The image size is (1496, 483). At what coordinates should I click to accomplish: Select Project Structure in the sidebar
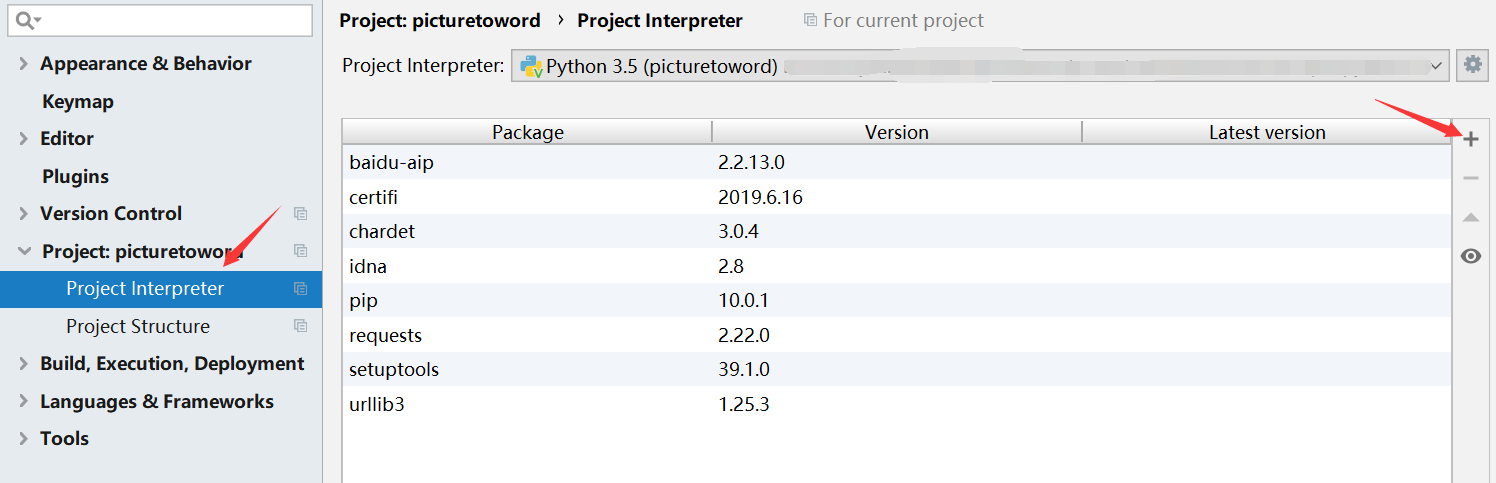[x=138, y=327]
